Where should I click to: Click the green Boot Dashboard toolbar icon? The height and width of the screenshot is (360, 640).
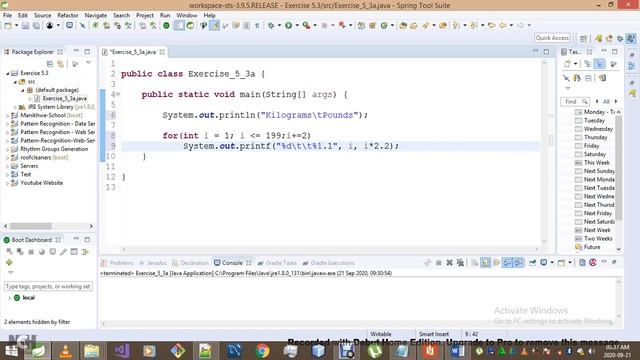point(166,26)
